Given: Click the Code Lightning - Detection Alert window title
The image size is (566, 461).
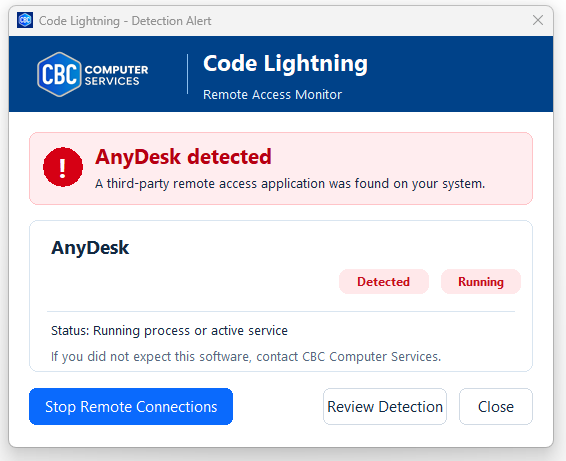Looking at the screenshot, I should click(125, 21).
